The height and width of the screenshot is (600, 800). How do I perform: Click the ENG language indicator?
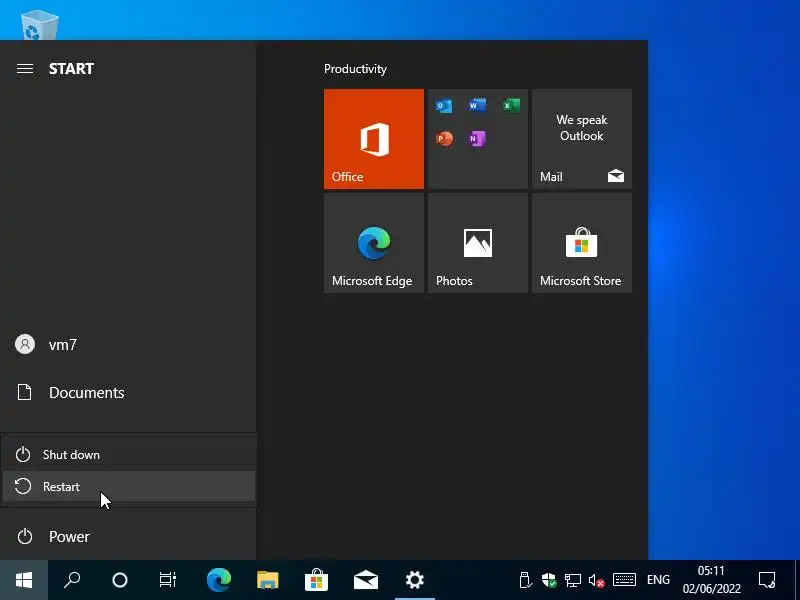[x=658, y=580]
